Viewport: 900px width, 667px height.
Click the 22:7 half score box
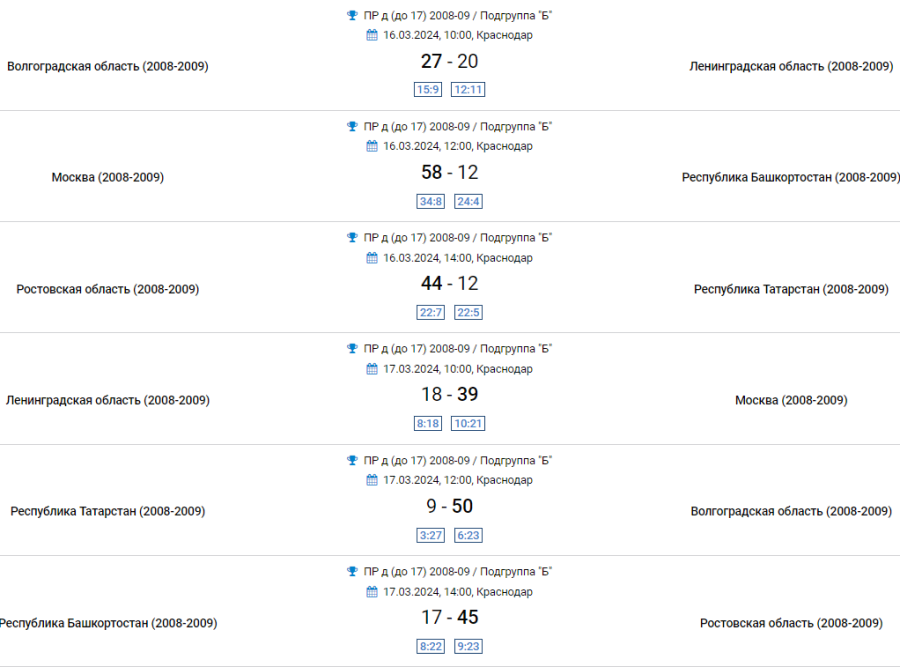pos(431,312)
